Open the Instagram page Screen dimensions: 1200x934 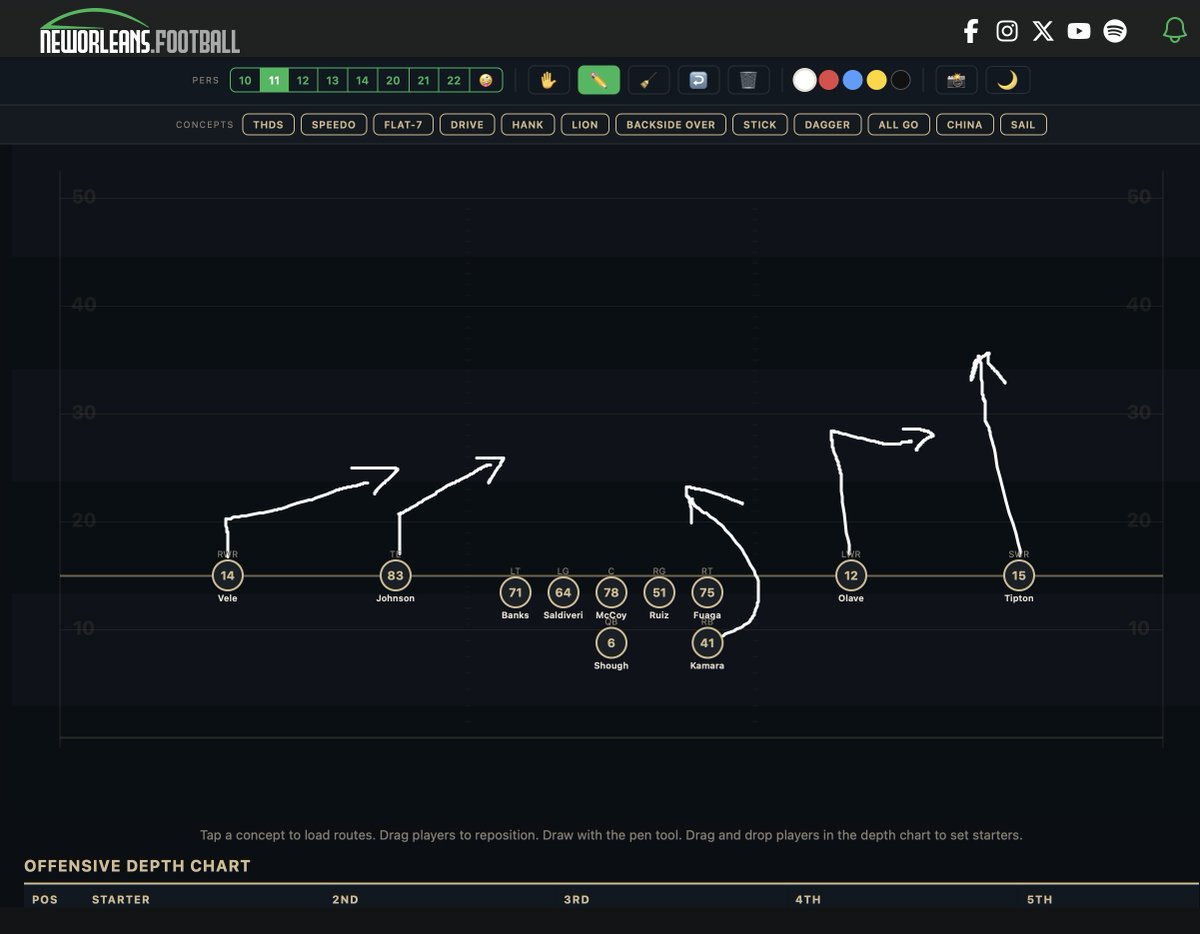coord(1007,31)
